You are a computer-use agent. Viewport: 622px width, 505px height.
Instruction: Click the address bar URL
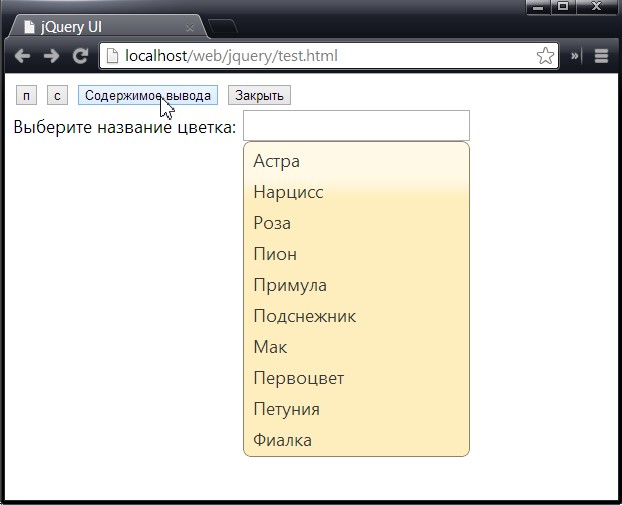(231, 56)
